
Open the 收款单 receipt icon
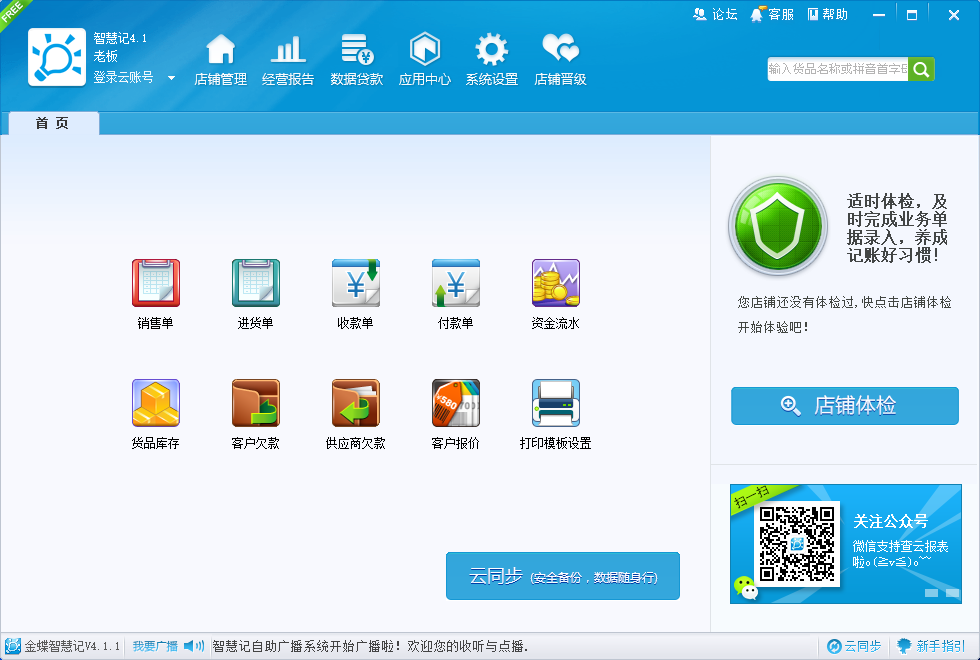[x=356, y=283]
